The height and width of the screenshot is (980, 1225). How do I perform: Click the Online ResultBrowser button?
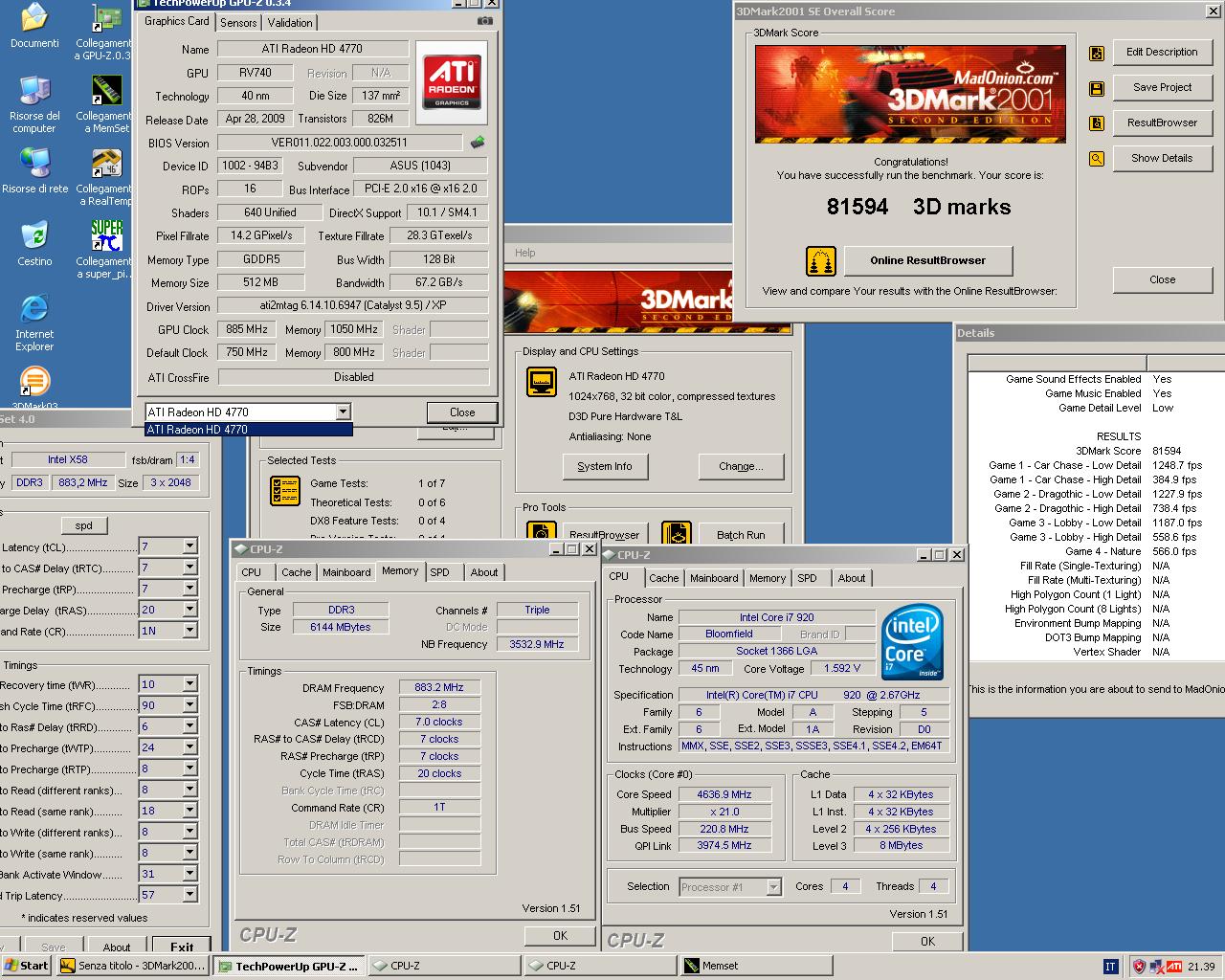coord(927,260)
